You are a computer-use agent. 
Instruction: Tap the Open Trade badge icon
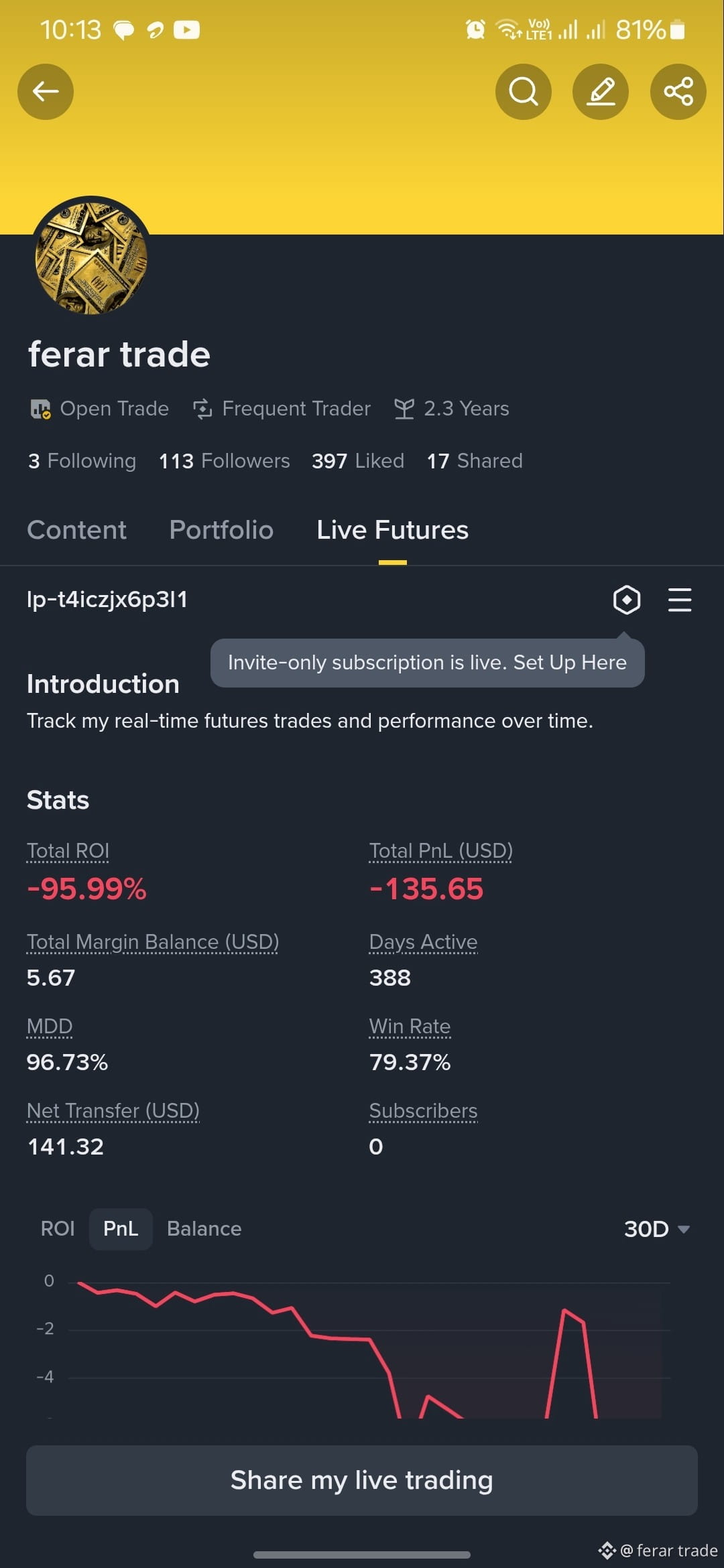tap(41, 409)
